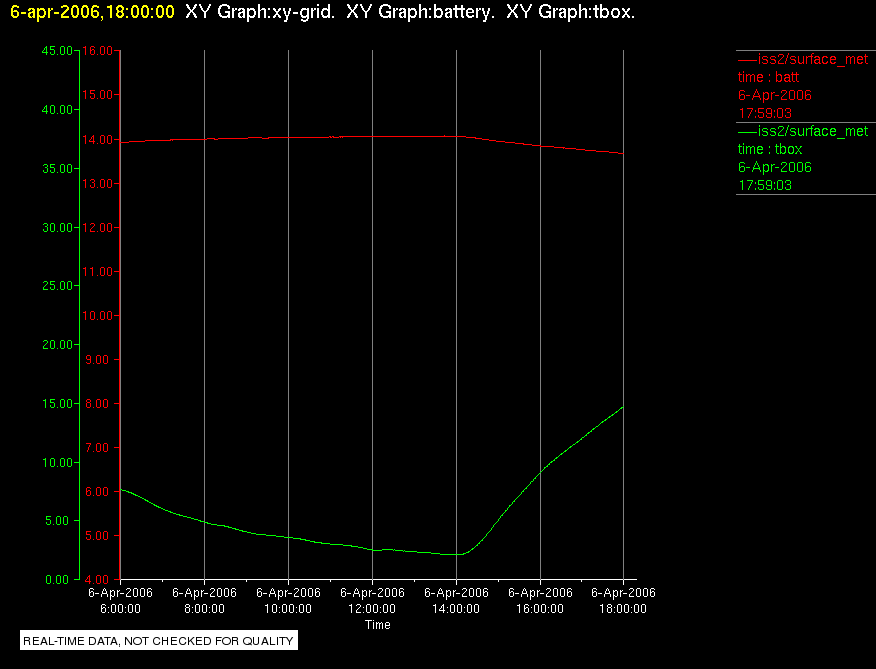Click the yellow date-time title text

[x=92, y=12]
